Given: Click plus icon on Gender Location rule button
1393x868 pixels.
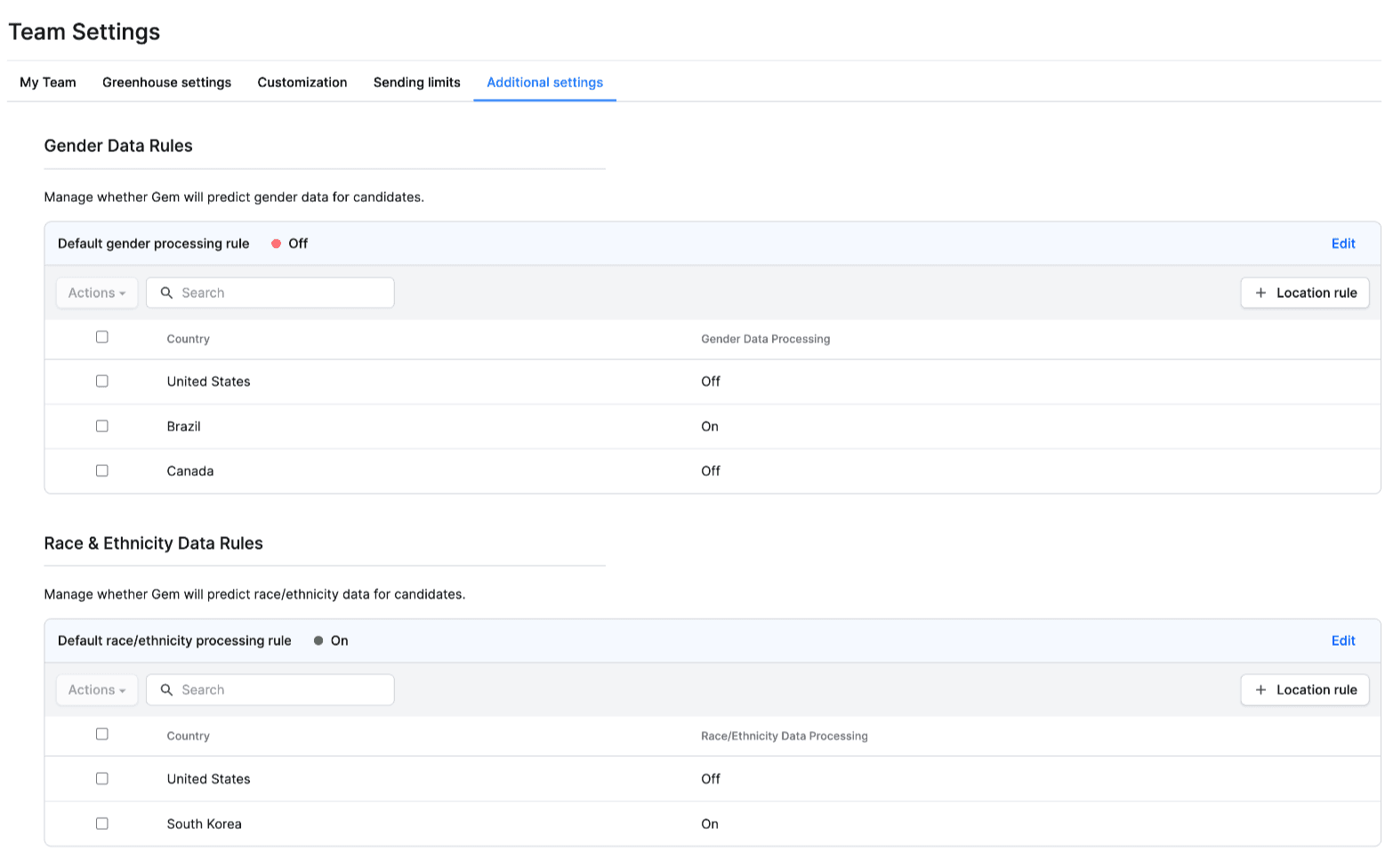Looking at the screenshot, I should pyautogui.click(x=1260, y=293).
